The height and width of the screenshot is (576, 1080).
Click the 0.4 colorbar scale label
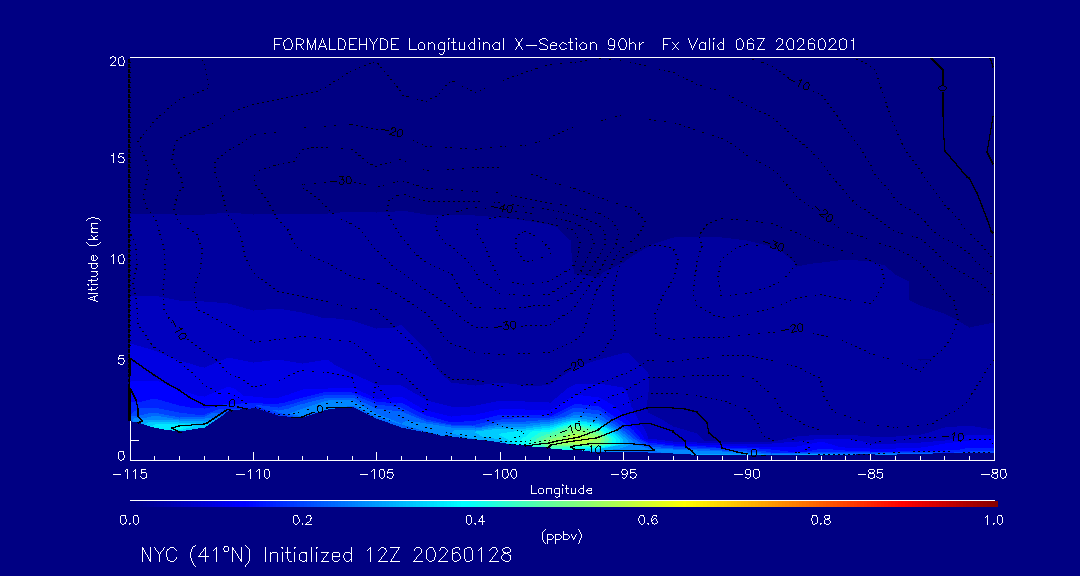[x=475, y=520]
